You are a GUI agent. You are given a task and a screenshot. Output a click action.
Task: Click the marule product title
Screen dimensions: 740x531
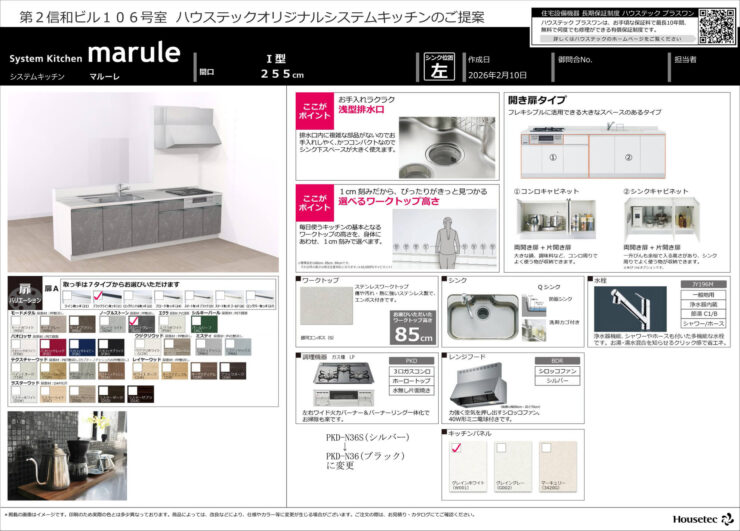(x=134, y=52)
